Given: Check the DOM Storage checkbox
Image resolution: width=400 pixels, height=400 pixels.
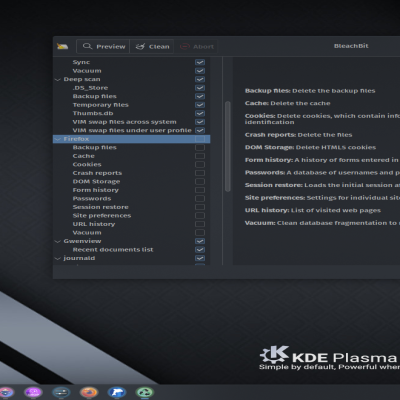Looking at the screenshot, I should [200, 181].
